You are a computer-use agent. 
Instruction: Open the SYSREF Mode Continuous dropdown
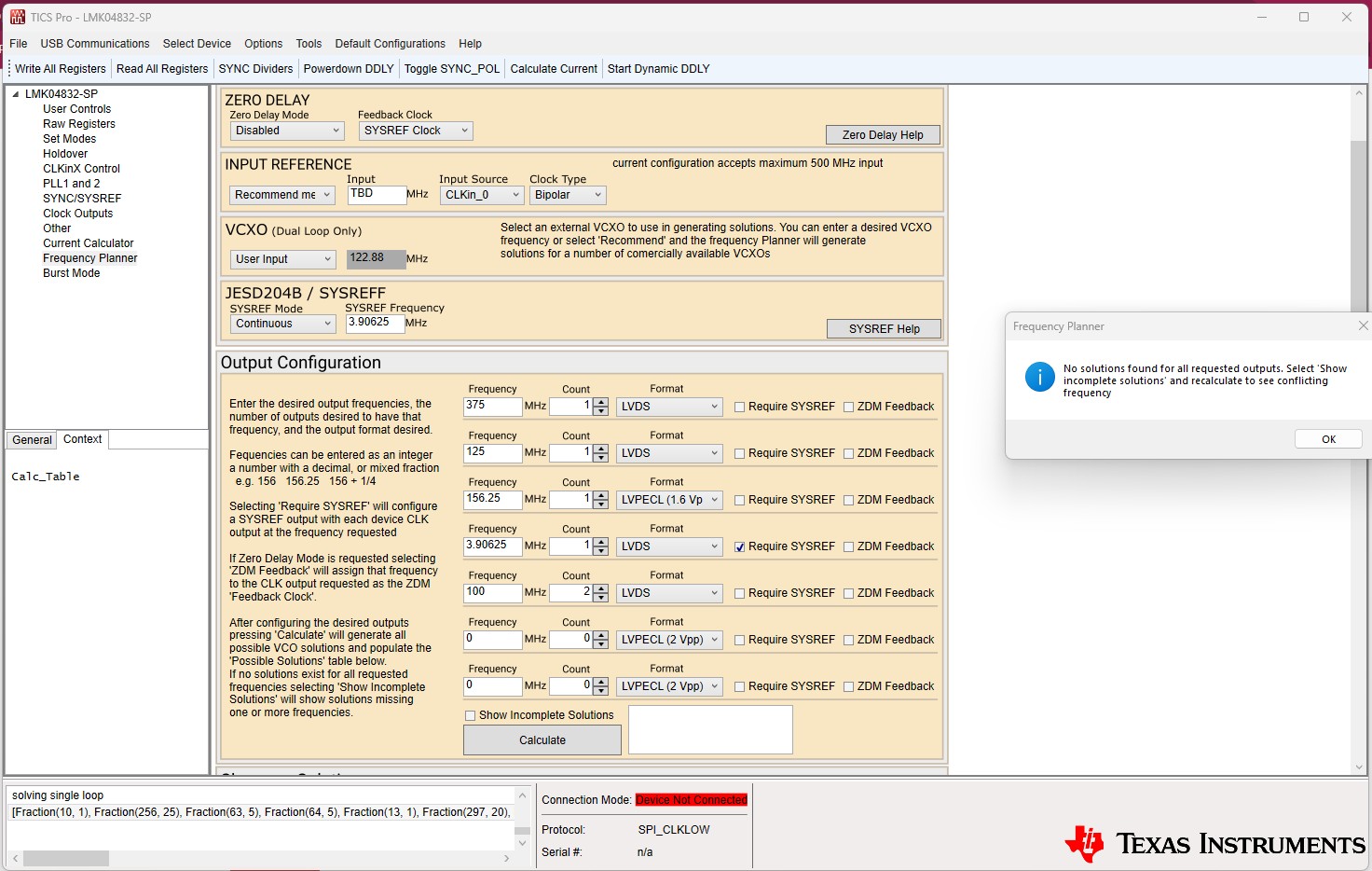[282, 324]
